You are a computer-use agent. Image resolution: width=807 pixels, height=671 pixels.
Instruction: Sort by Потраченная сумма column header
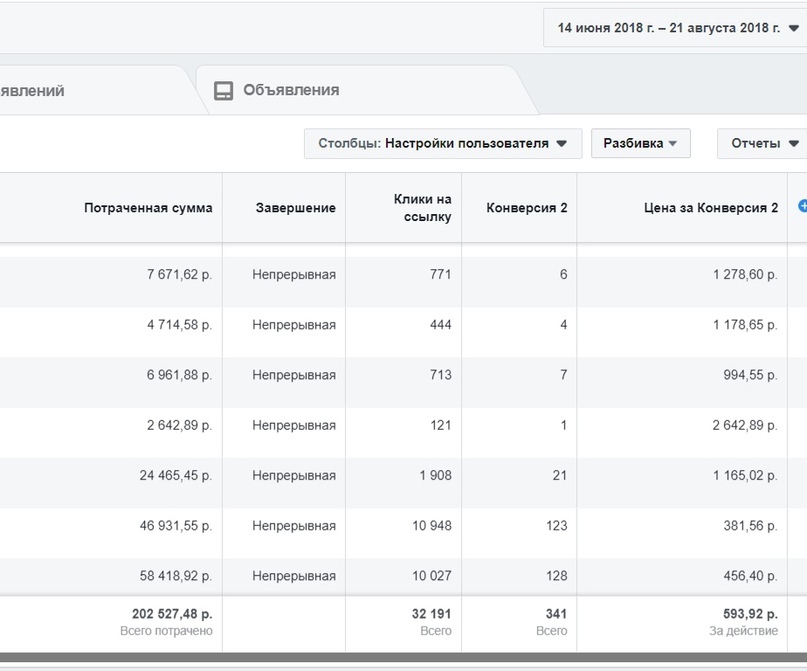point(148,208)
